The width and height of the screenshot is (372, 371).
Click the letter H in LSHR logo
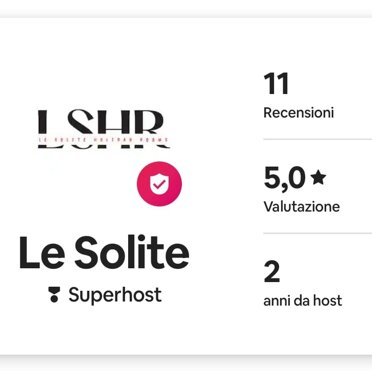117,129
